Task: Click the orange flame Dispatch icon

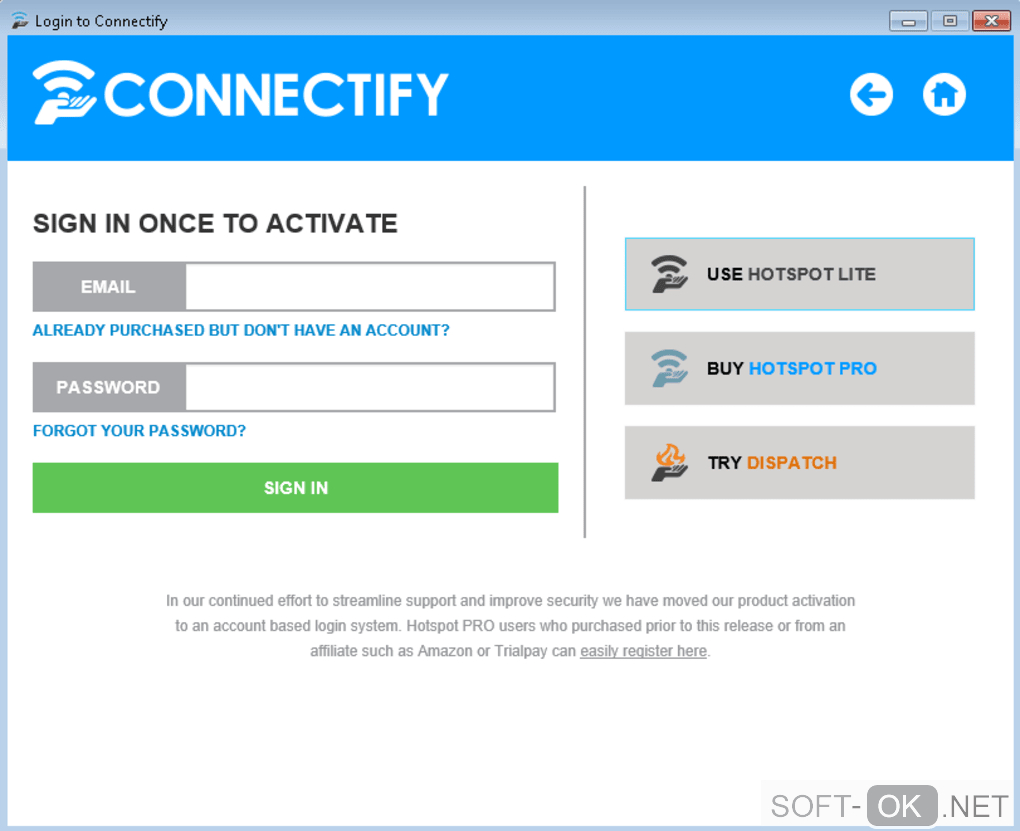Action: click(669, 463)
